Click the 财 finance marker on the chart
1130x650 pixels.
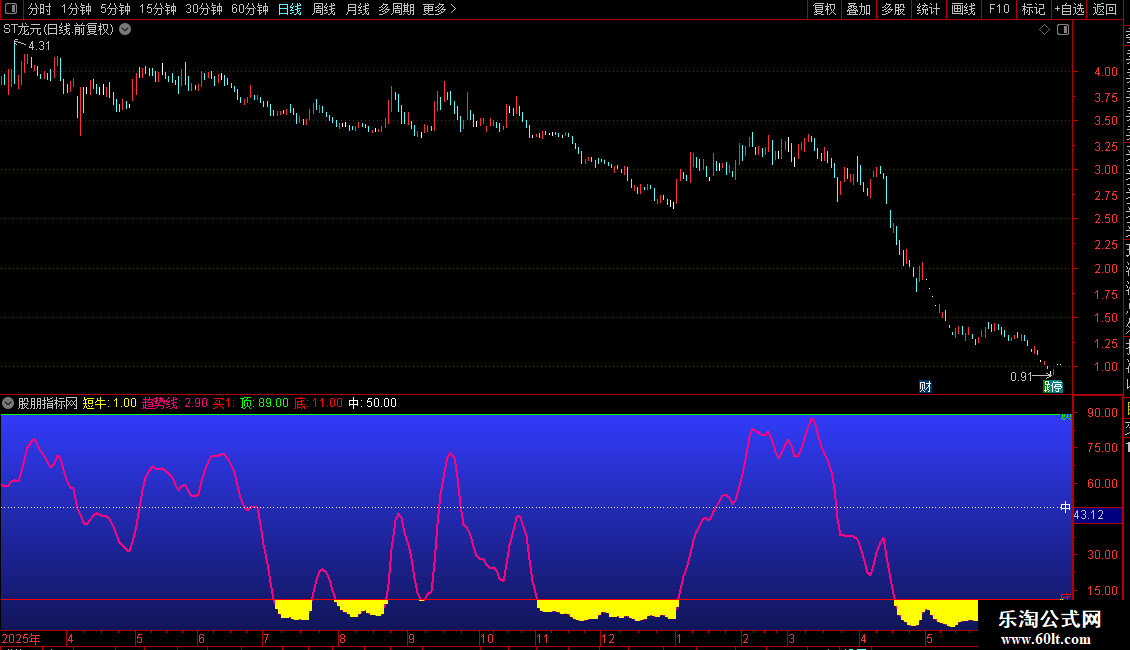point(925,387)
